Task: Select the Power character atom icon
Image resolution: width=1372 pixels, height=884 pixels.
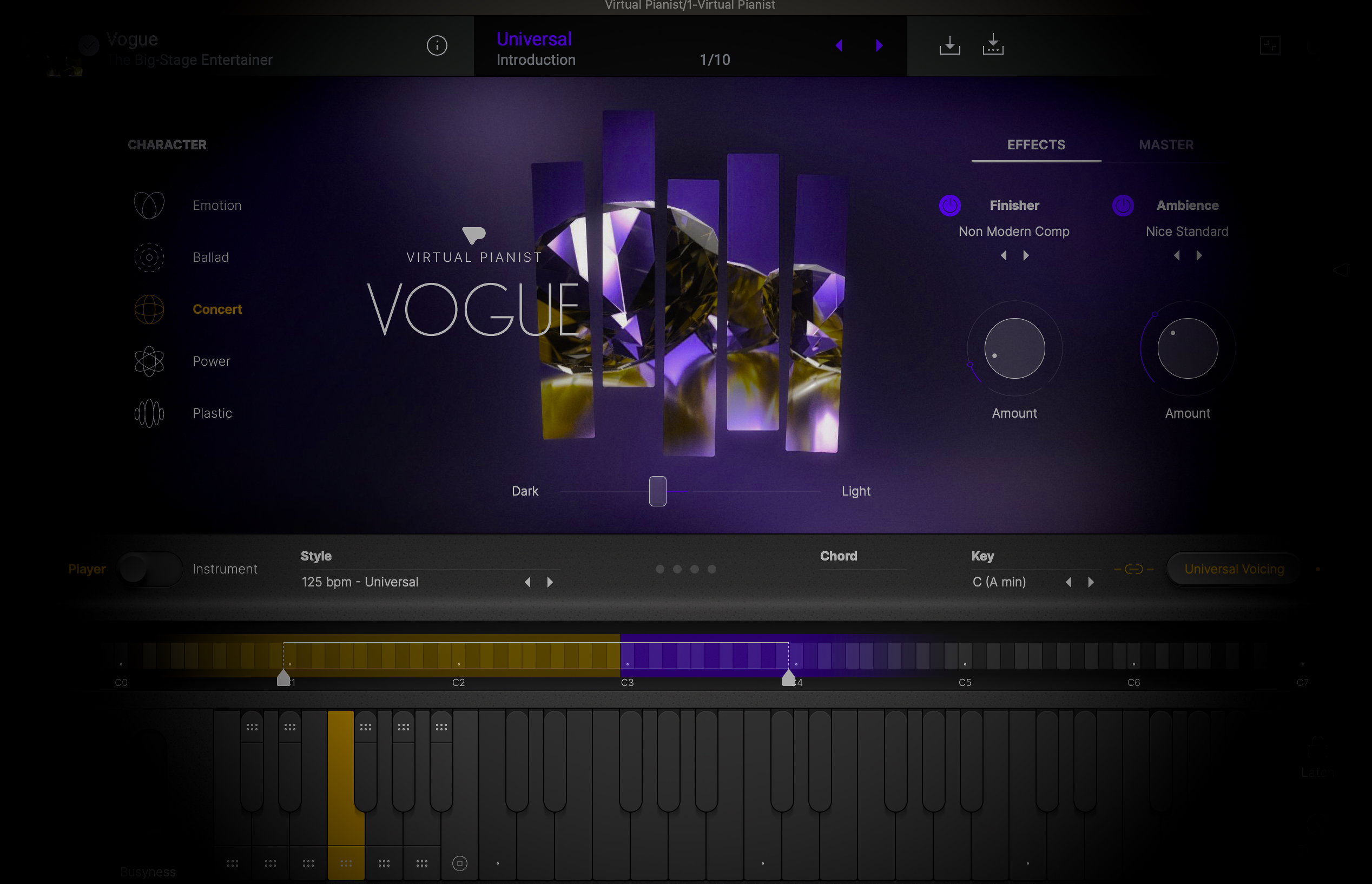Action: (149, 361)
